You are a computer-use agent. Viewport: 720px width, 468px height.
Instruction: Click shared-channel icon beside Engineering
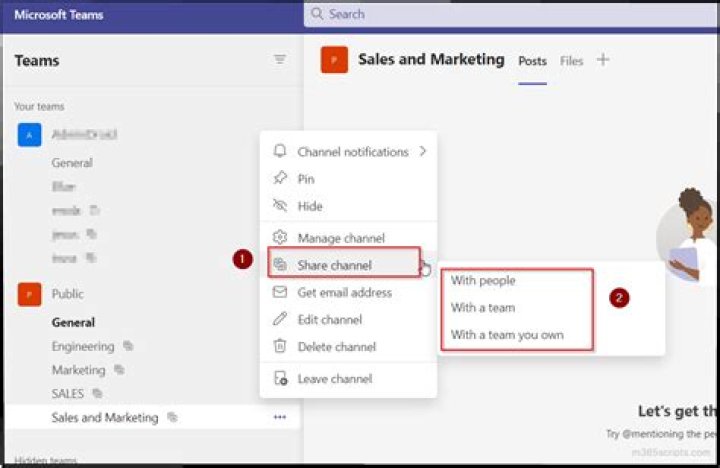[128, 346]
